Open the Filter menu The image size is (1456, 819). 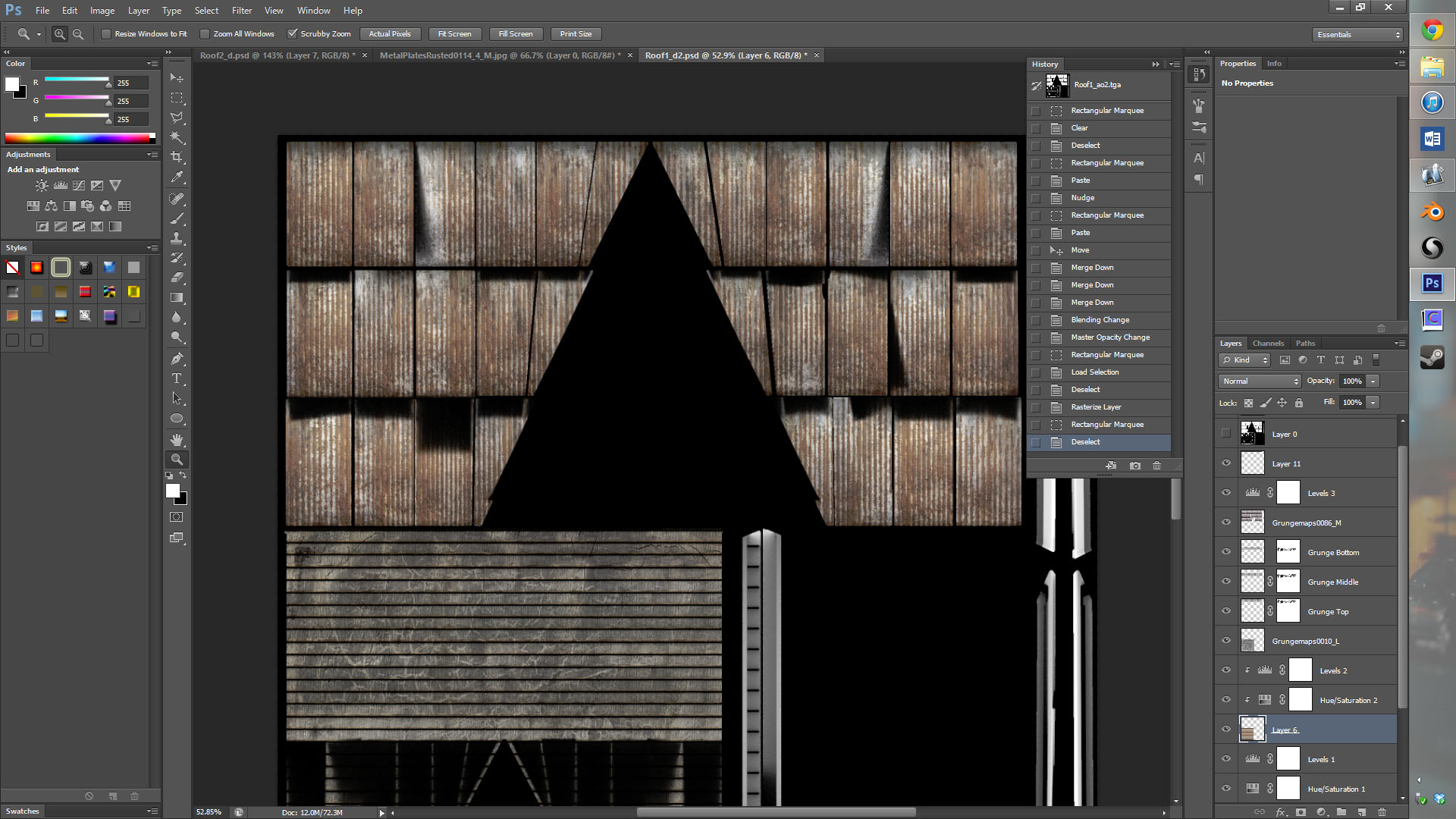coord(241,11)
